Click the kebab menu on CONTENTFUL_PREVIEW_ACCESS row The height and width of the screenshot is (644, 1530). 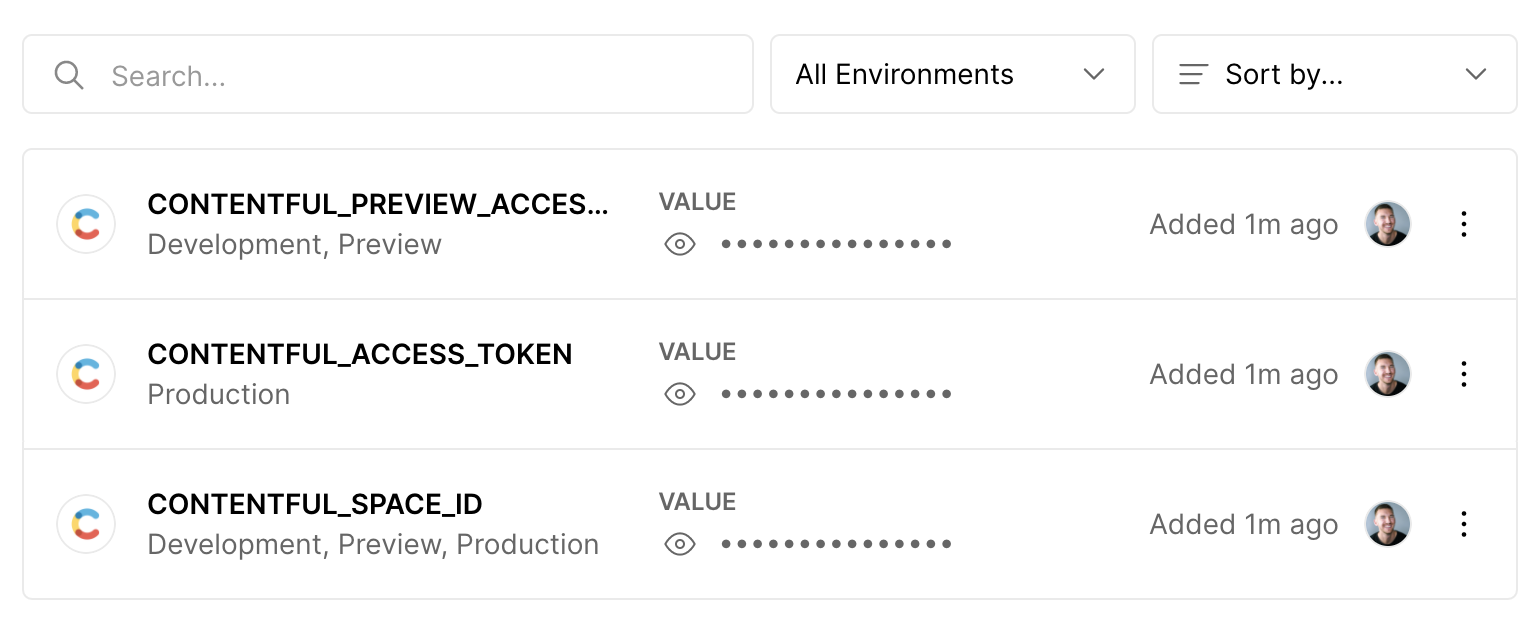[x=1463, y=224]
